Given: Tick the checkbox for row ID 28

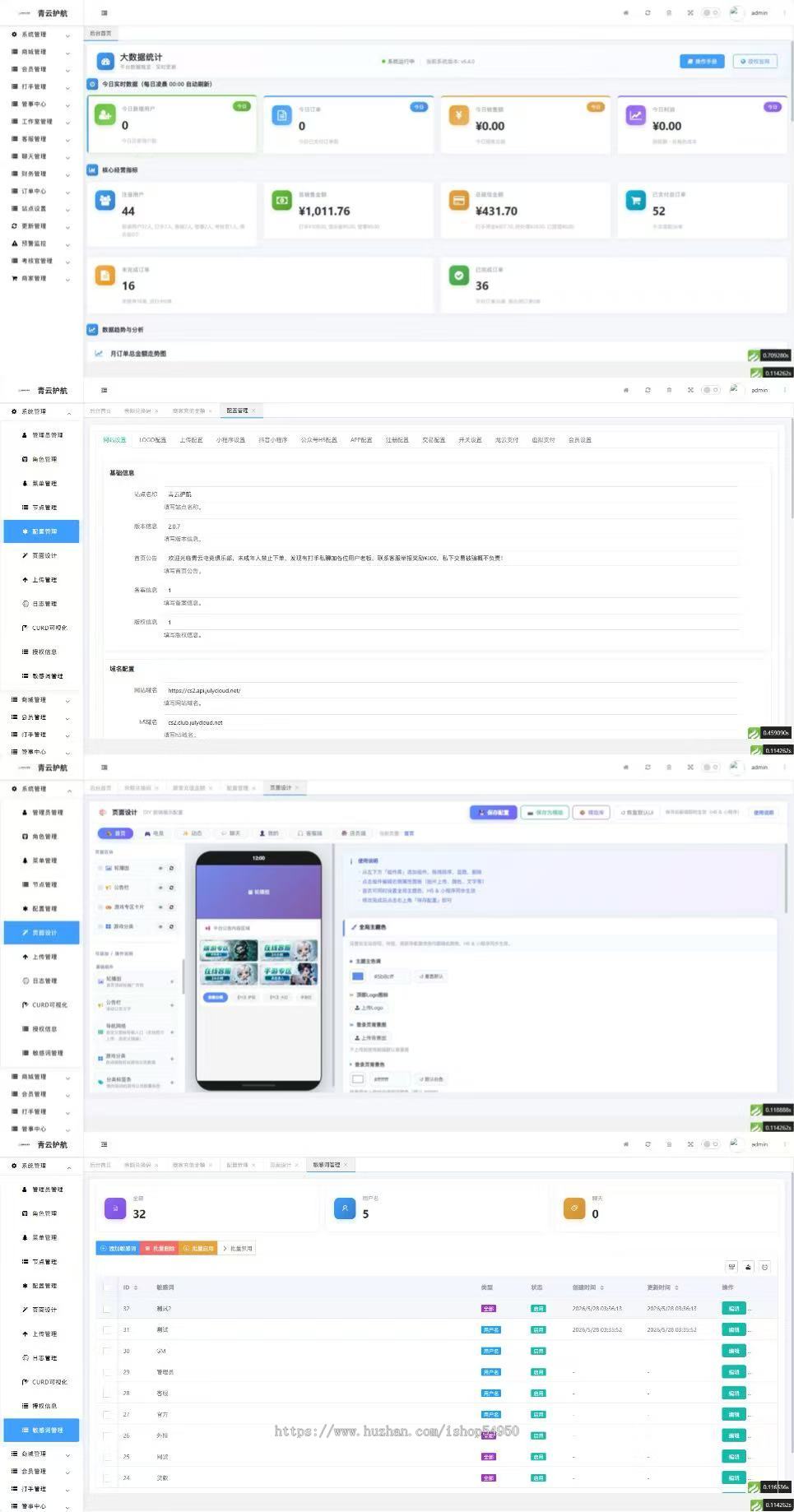Looking at the screenshot, I should [x=107, y=1394].
